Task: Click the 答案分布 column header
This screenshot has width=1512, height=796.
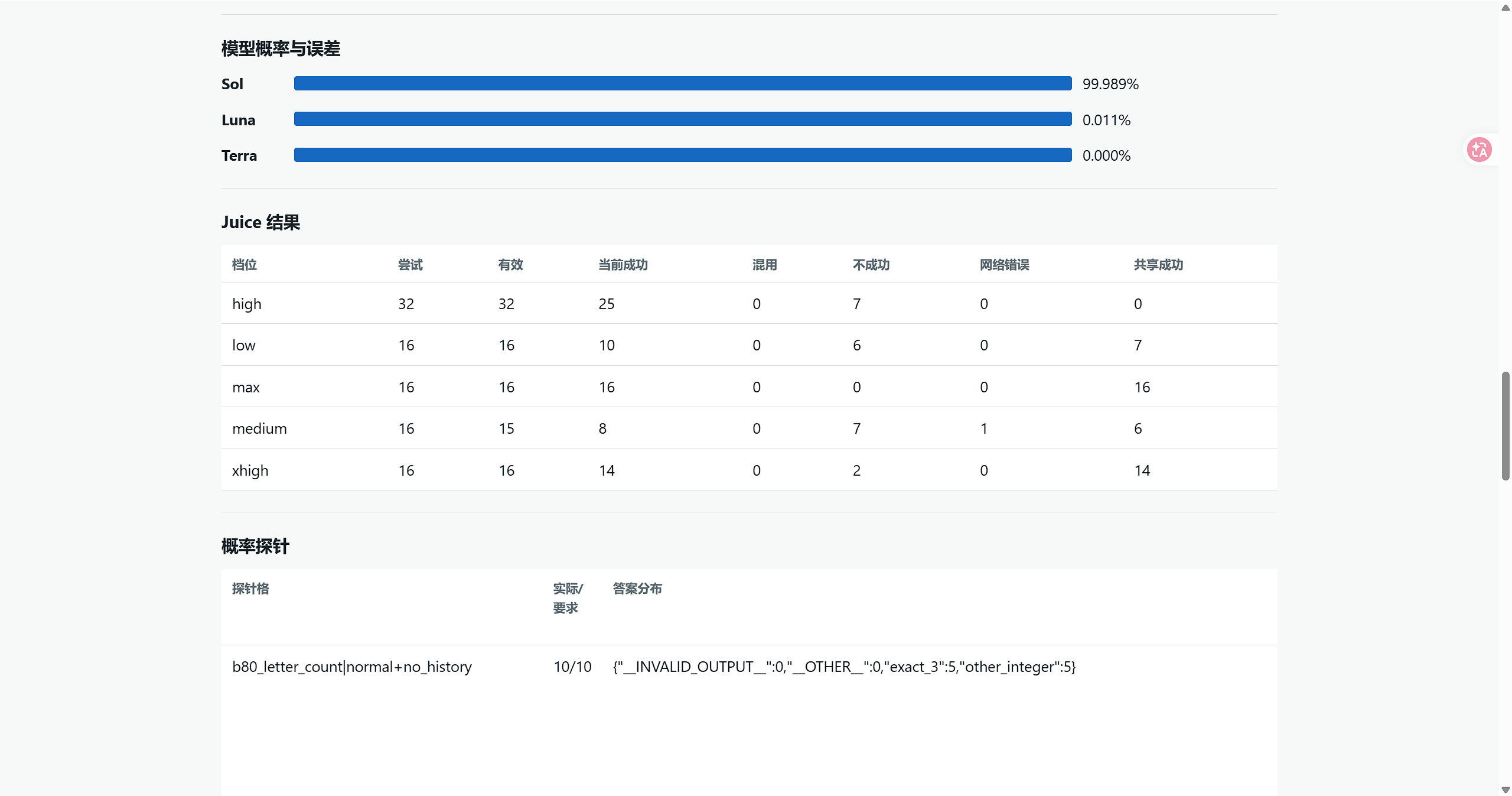Action: 637,589
